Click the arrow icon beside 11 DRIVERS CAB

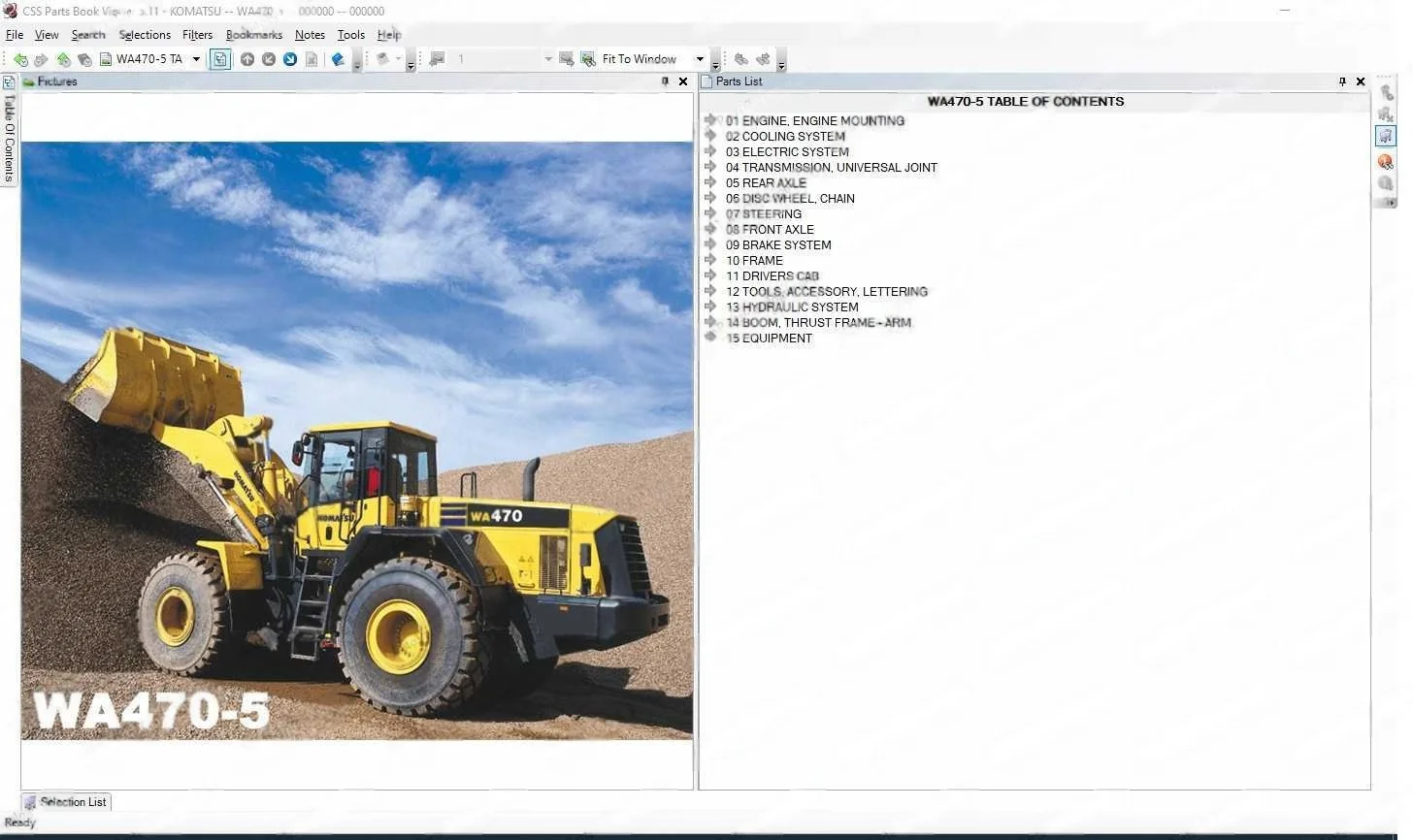point(710,275)
